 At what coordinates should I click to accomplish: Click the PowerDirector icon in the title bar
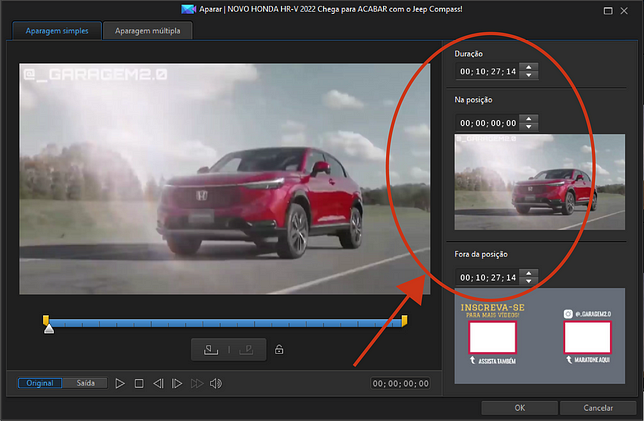click(188, 9)
